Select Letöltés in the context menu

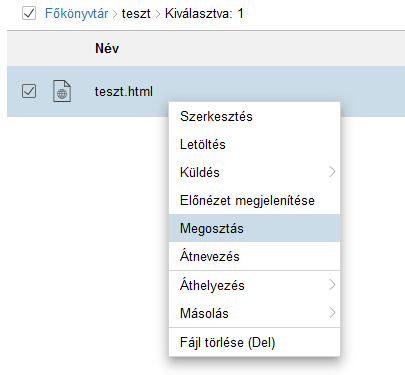(254, 144)
